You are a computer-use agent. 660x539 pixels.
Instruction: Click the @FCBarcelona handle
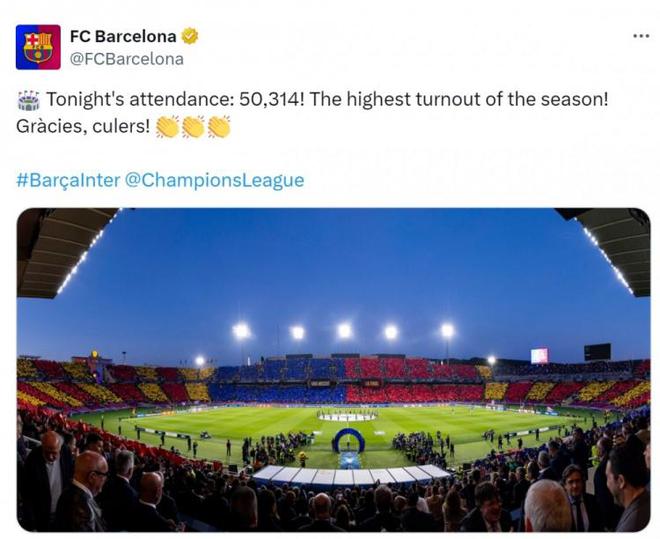coord(126,59)
